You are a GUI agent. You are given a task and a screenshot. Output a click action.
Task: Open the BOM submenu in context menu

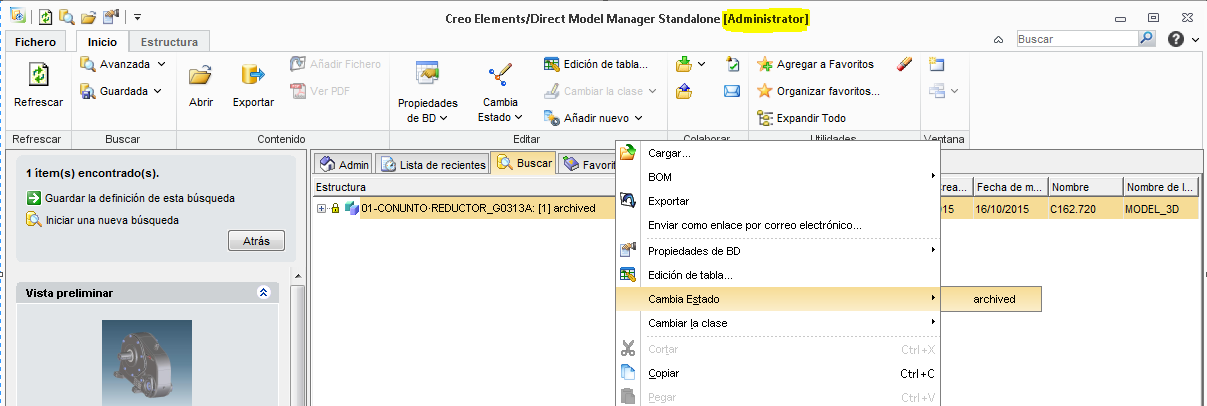(777, 177)
